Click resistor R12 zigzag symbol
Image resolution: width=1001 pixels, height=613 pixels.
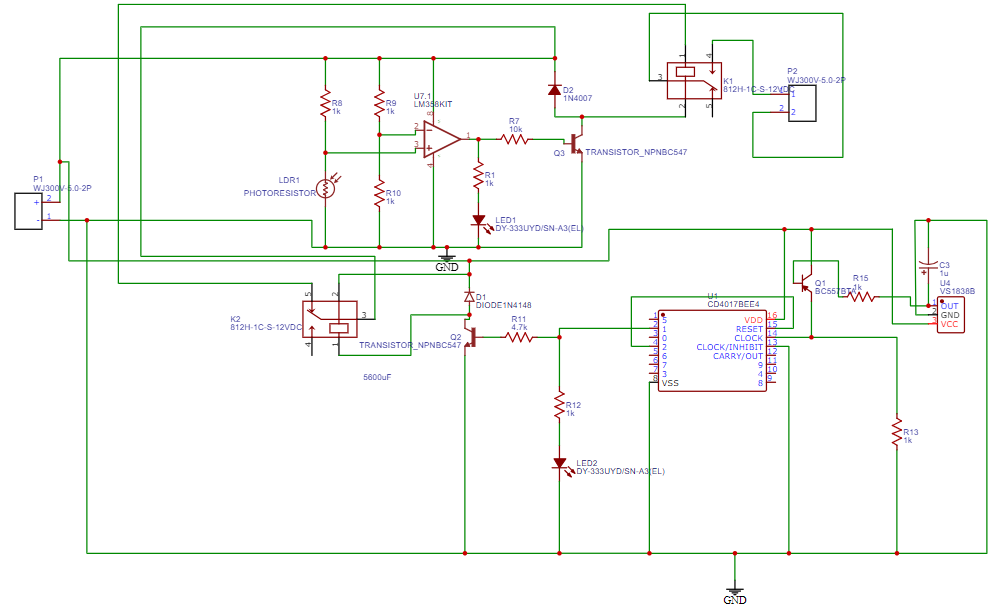coord(560,405)
